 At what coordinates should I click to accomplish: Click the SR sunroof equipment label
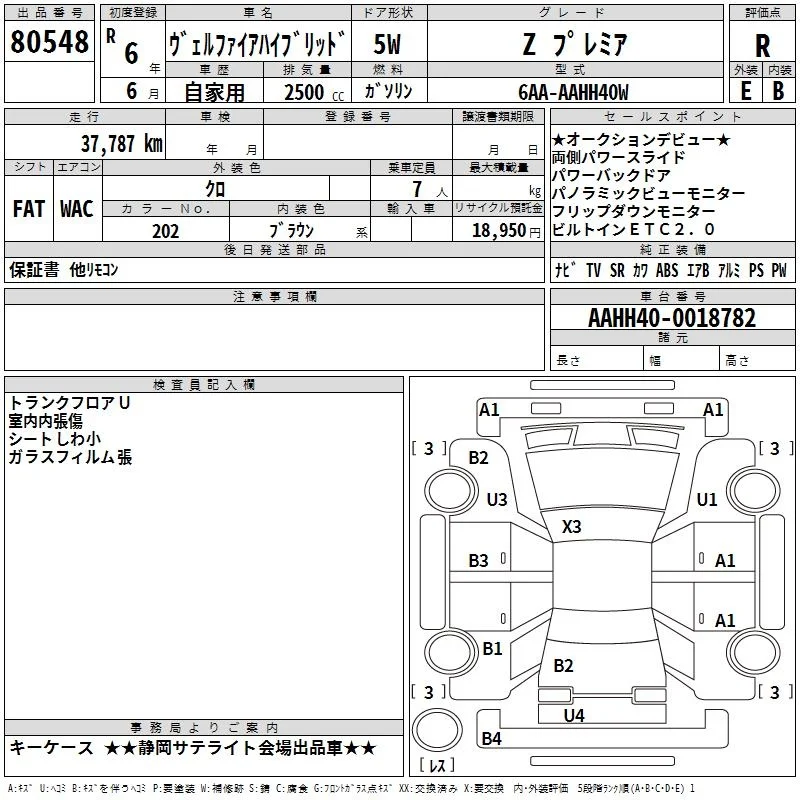617,270
